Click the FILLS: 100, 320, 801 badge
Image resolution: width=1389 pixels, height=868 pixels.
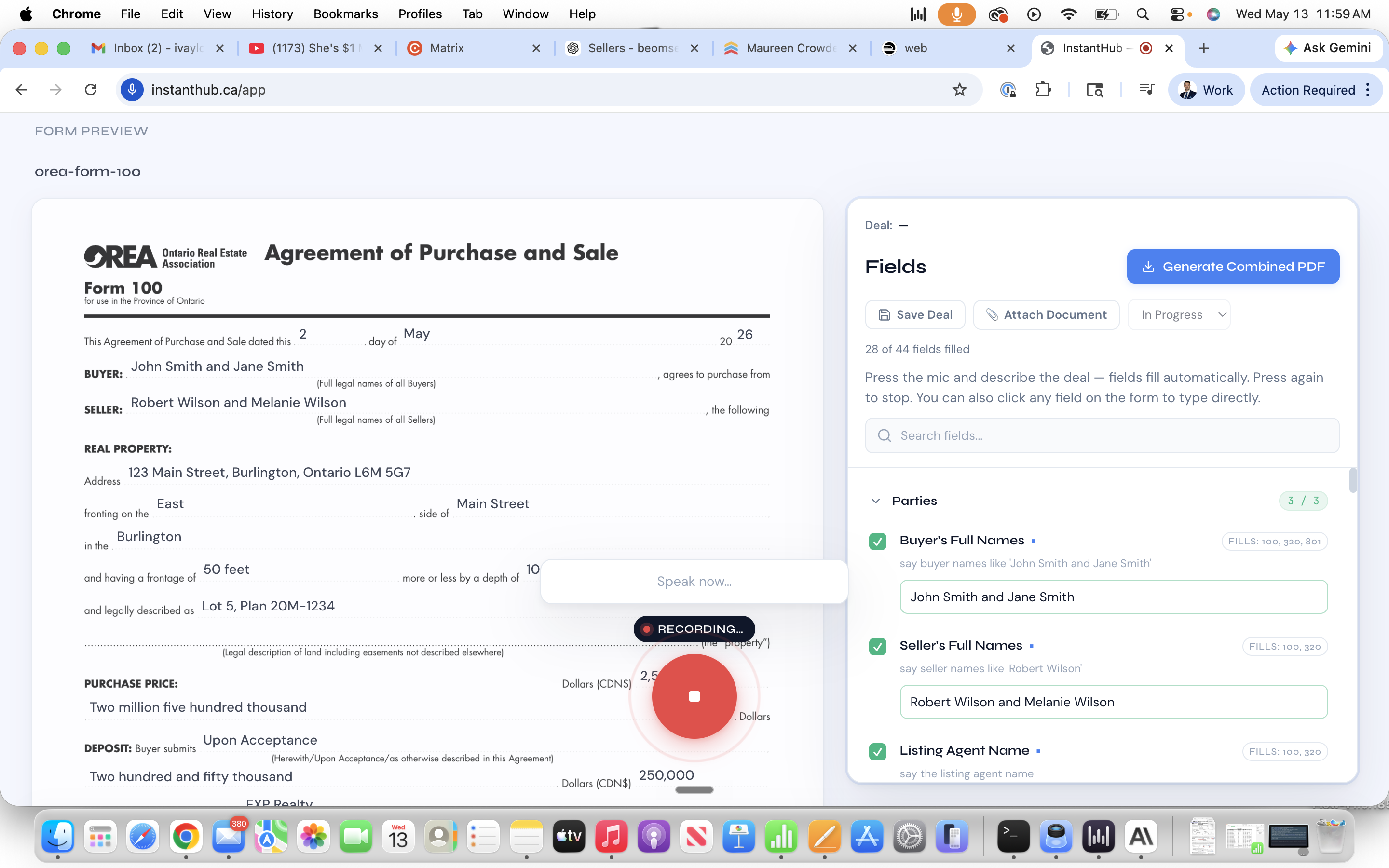1274,542
